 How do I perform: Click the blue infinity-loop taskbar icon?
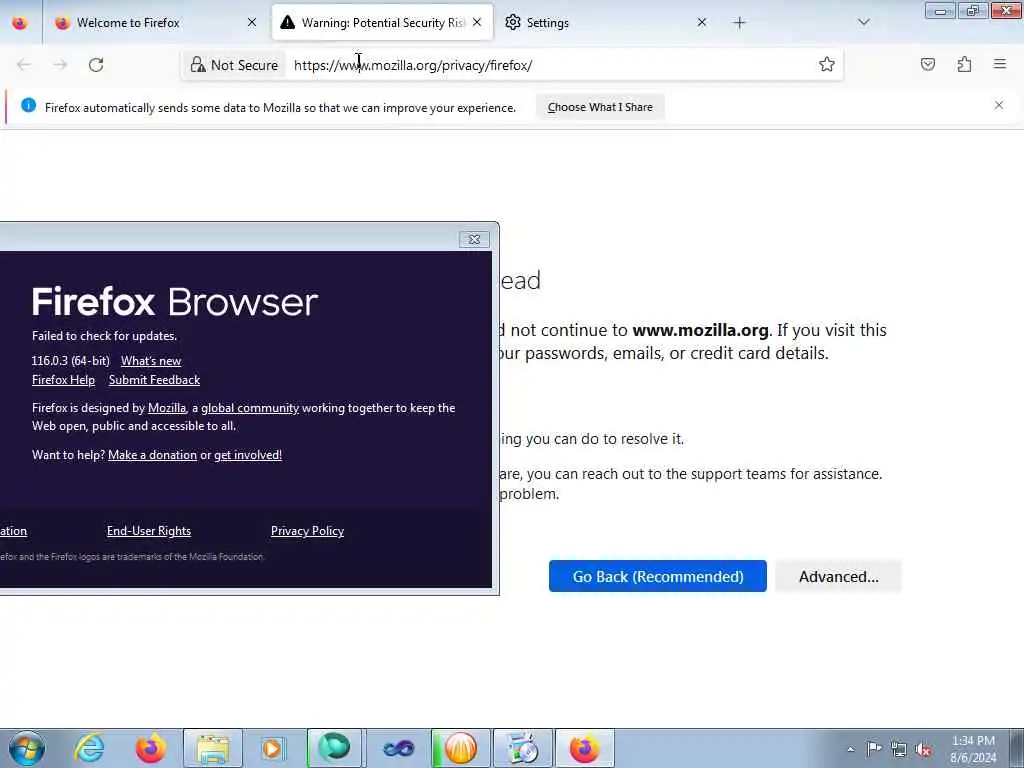398,748
